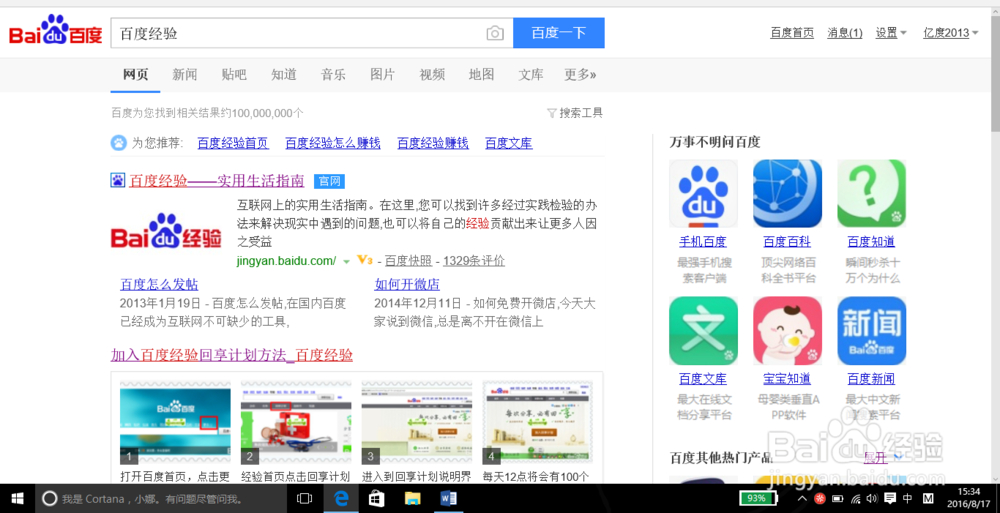Viewport: 1000px width, 513px height.
Task: Switch to the 知道 tab
Action: (284, 75)
